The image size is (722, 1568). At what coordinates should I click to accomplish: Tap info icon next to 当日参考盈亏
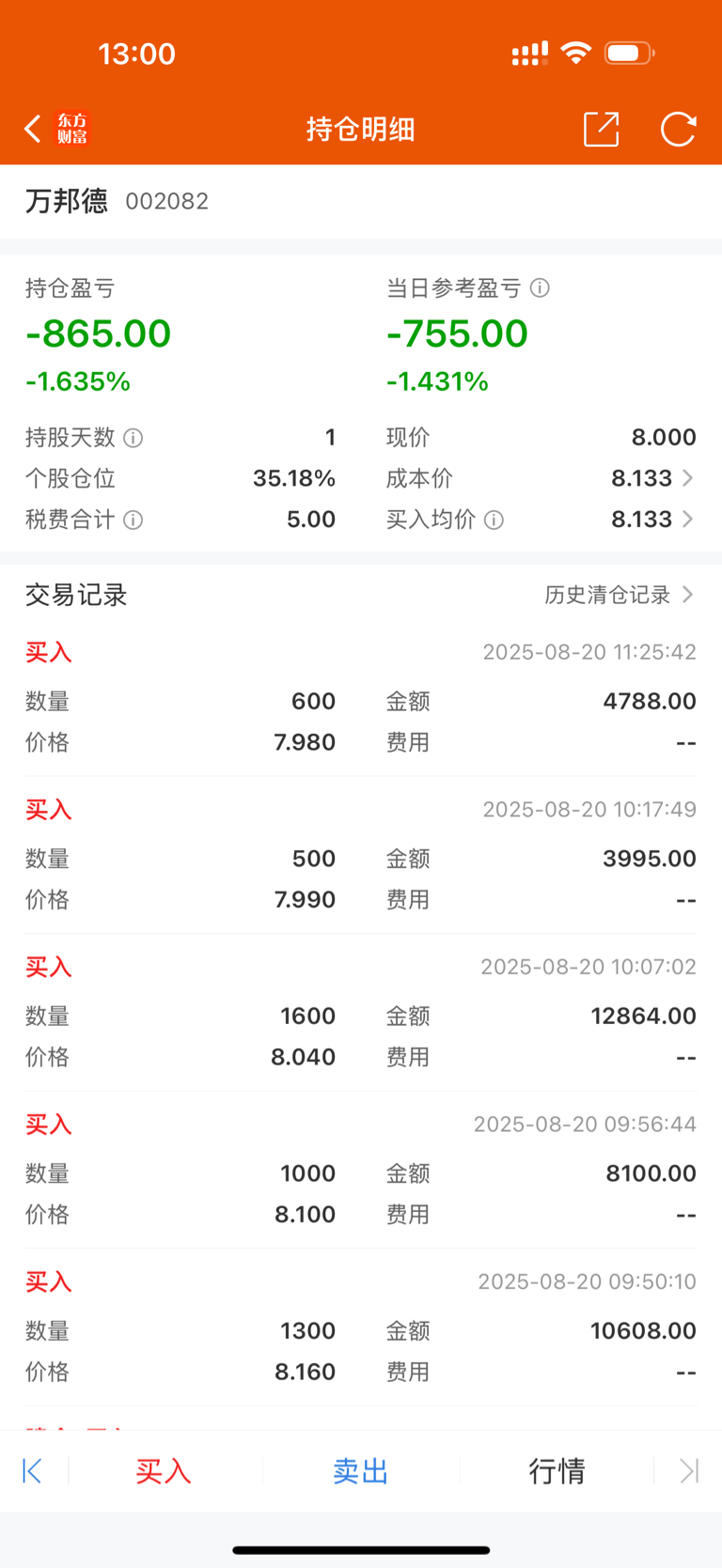pyautogui.click(x=540, y=287)
